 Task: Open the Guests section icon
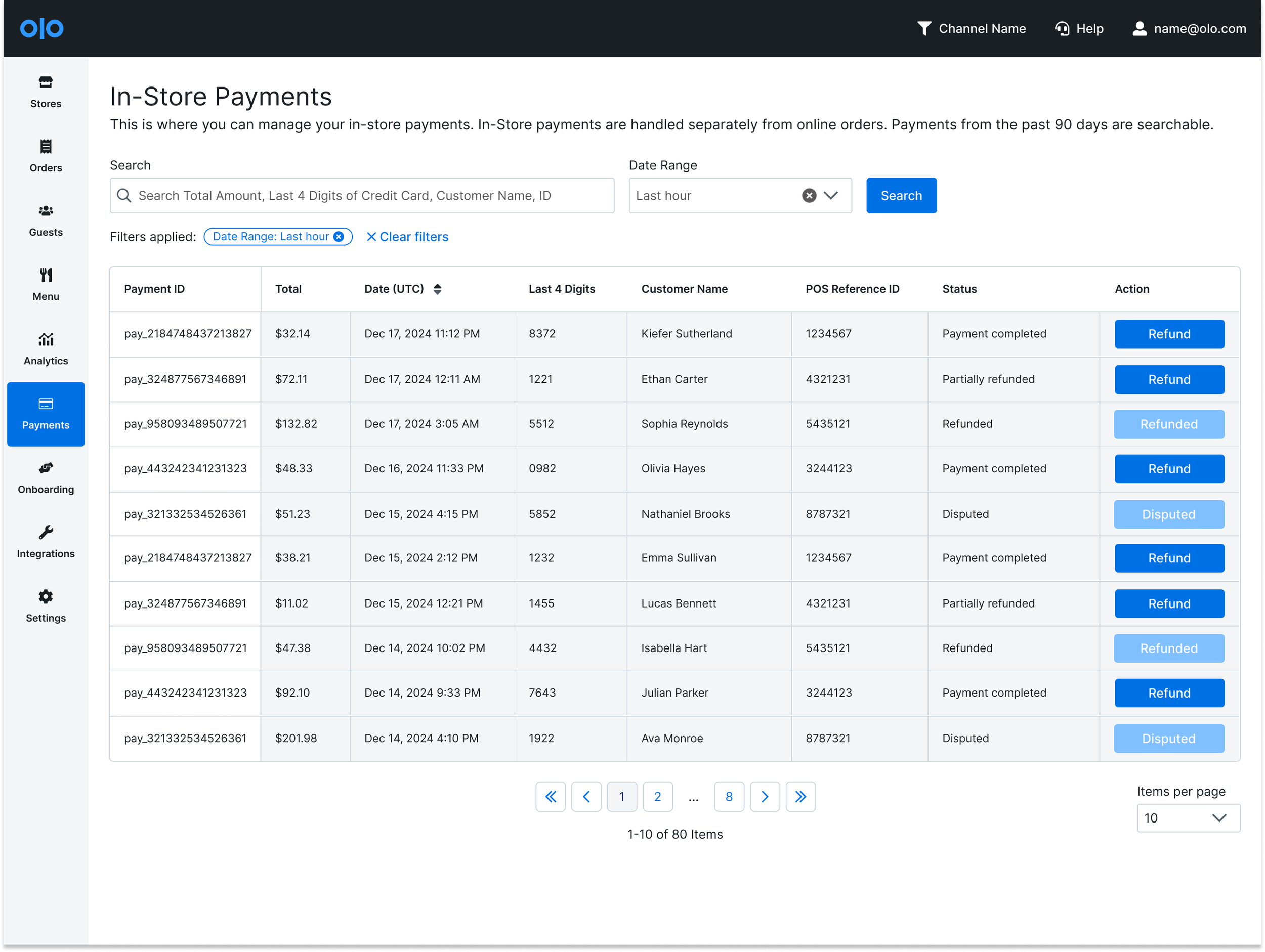pos(46,211)
